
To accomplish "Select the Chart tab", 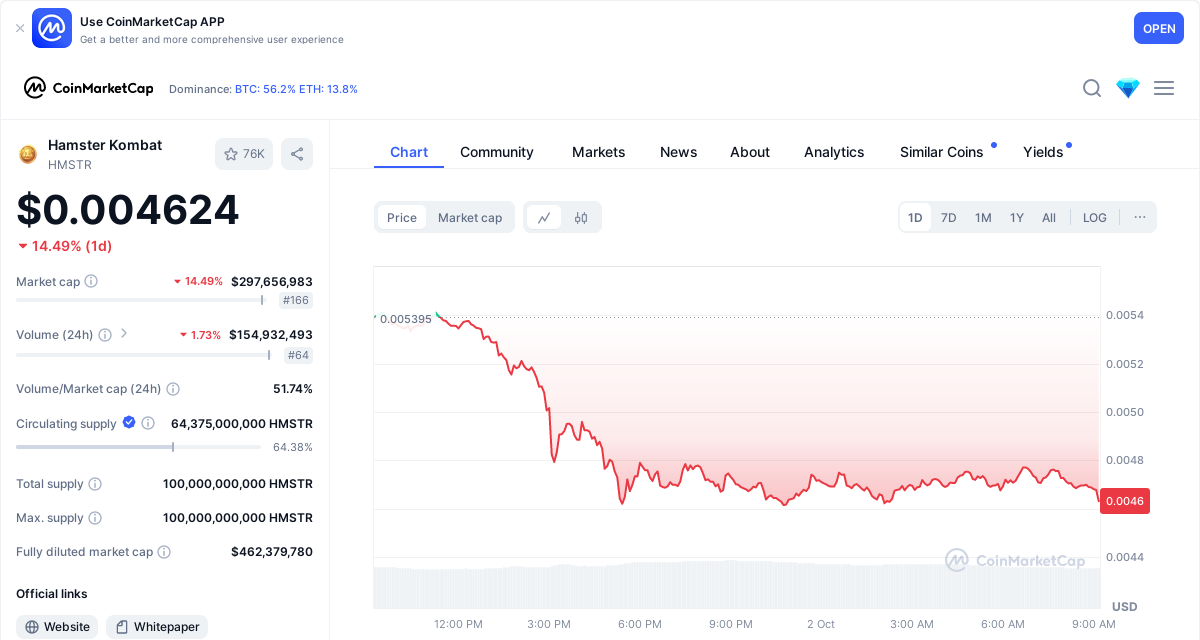I will pos(409,152).
